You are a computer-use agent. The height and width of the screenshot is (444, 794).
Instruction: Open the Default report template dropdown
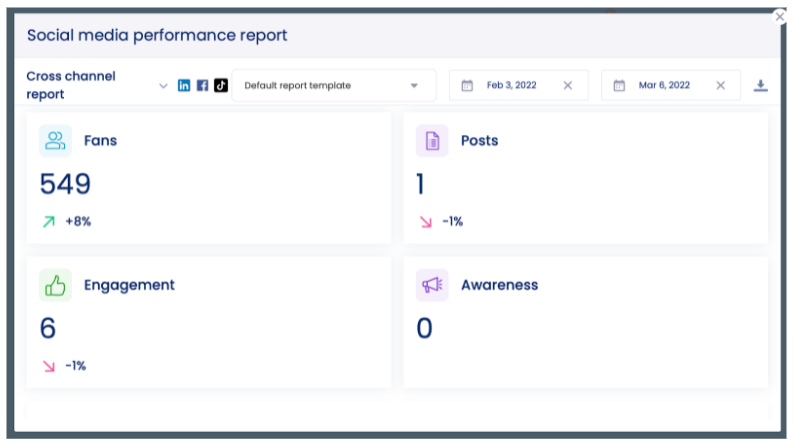[333, 86]
